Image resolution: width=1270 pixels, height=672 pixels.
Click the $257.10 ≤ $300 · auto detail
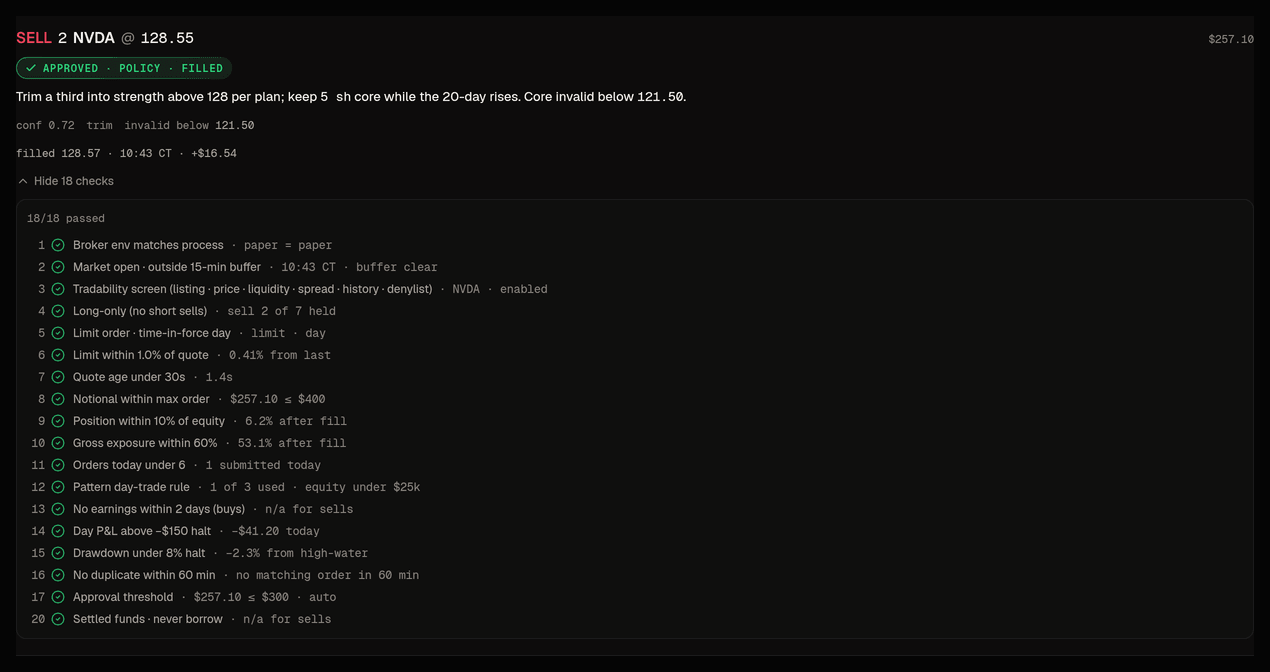[265, 597]
